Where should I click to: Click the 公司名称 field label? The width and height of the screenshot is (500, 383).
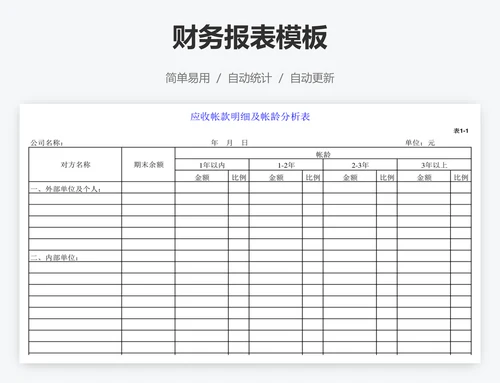coord(47,143)
